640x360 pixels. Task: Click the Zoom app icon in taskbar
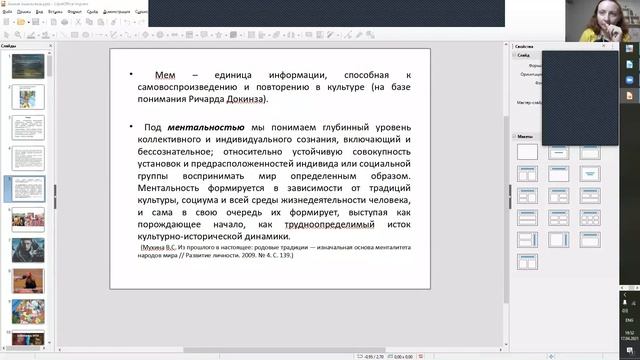629,80
